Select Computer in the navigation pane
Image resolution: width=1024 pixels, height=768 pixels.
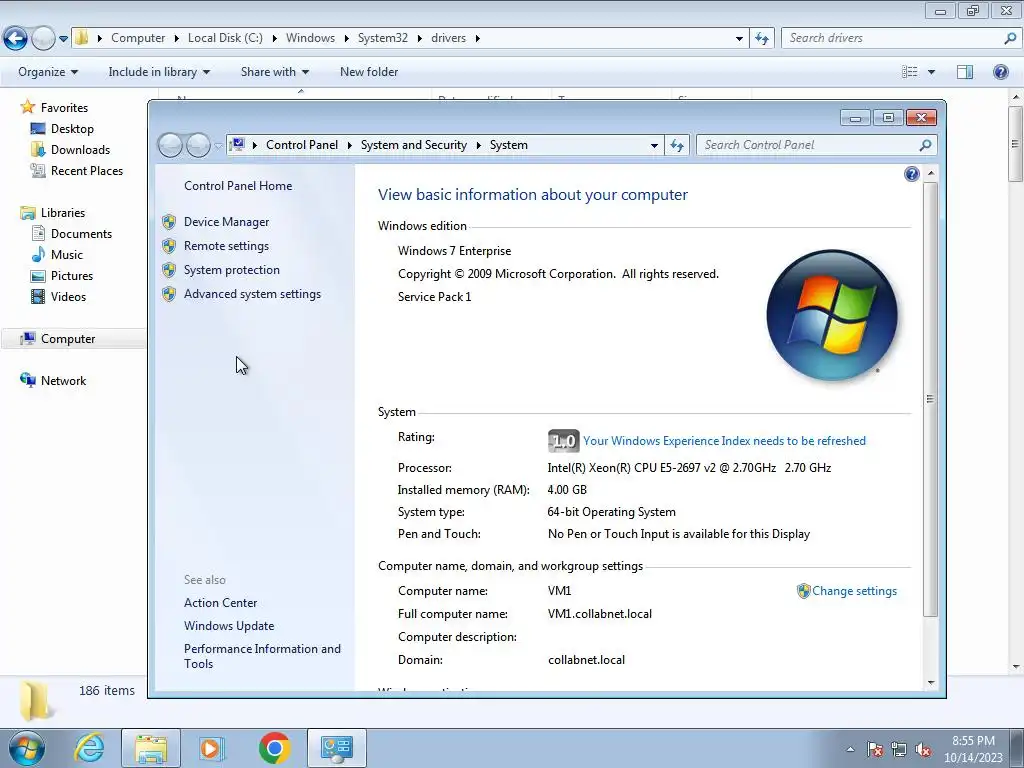68,339
